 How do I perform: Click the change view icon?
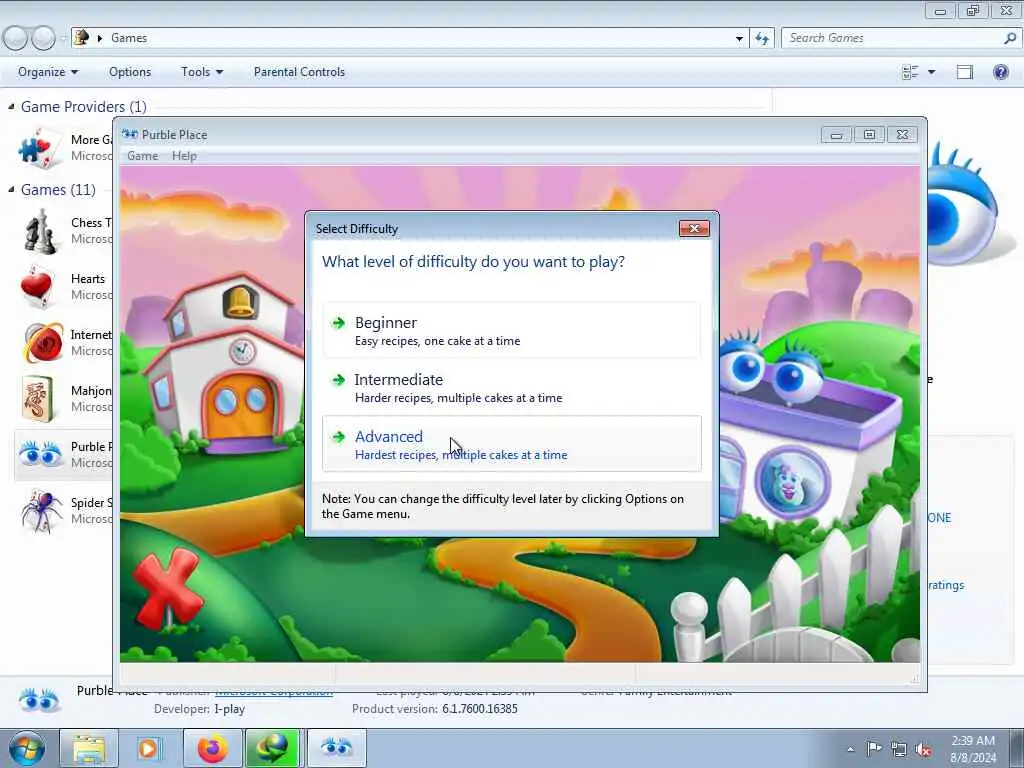tap(910, 72)
